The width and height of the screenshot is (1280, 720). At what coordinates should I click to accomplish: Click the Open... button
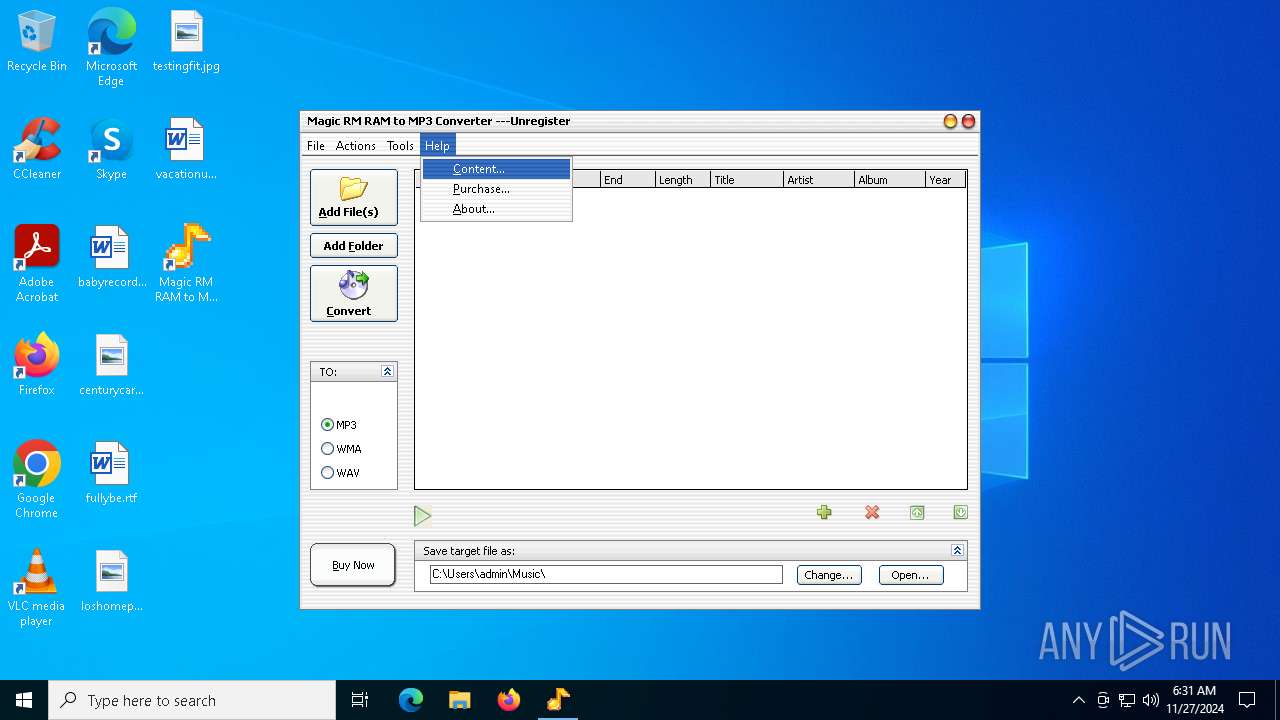point(910,575)
